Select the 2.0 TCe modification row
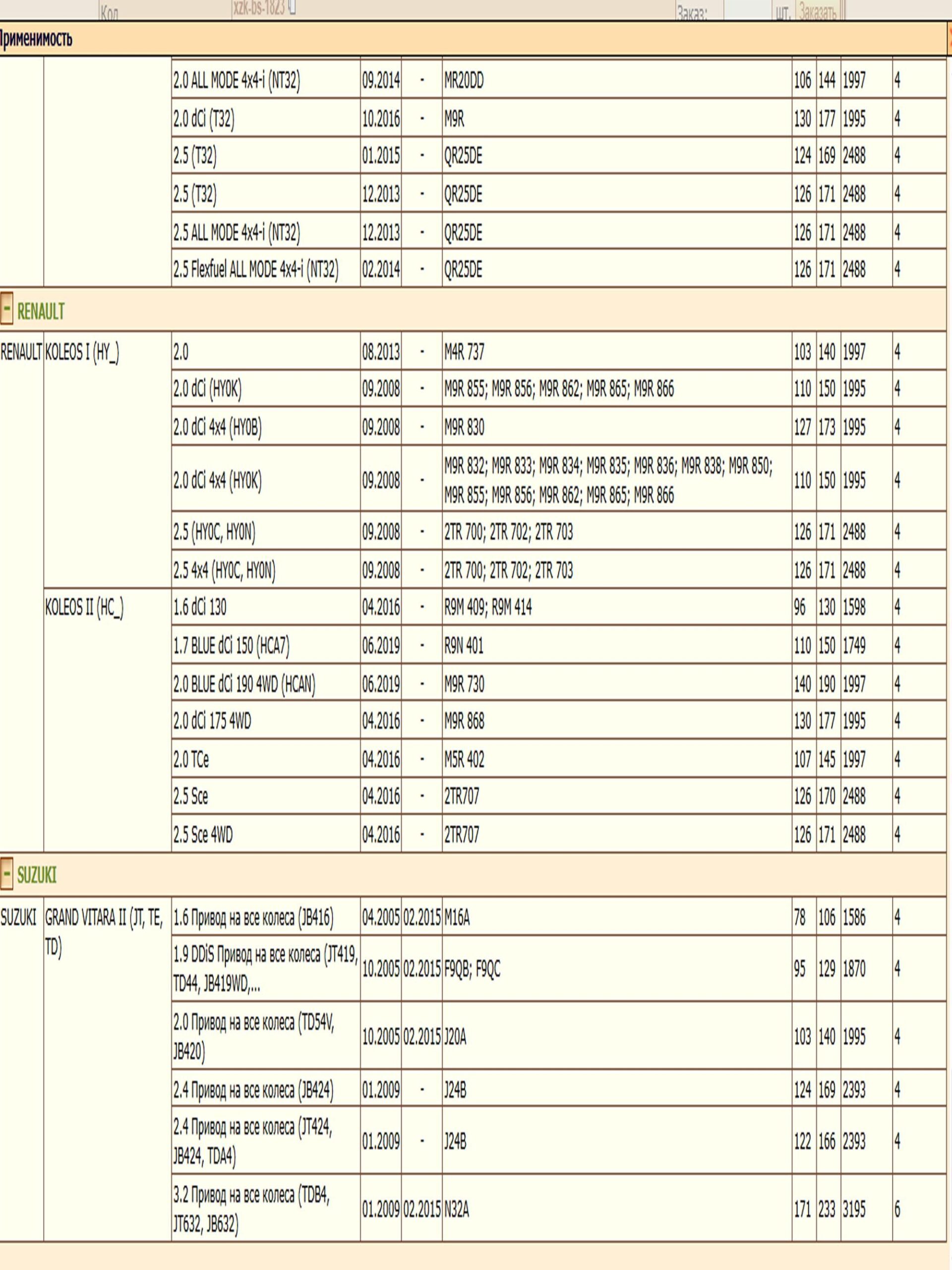 pos(191,760)
